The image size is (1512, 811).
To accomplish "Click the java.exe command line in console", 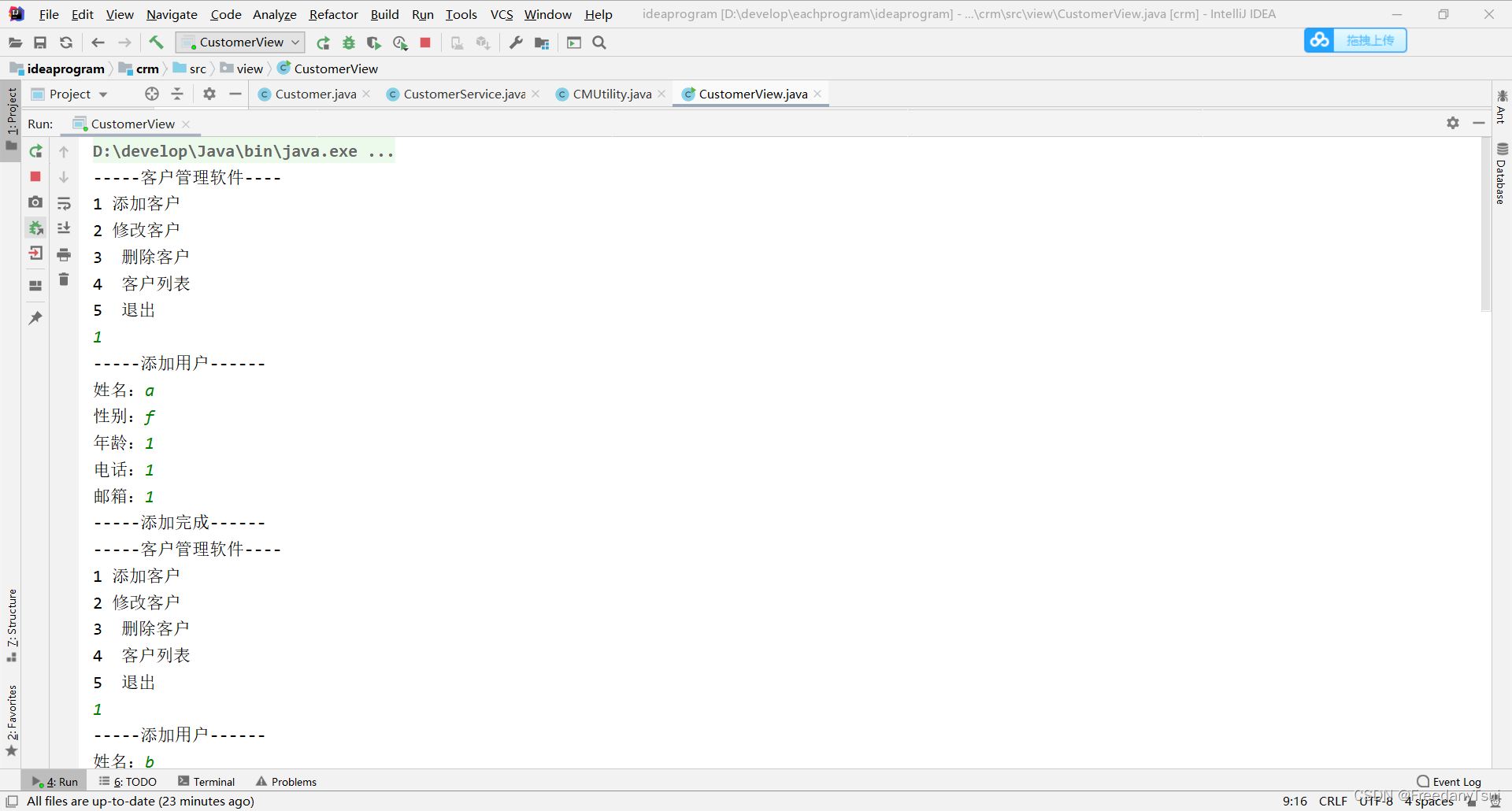I will tap(243, 151).
